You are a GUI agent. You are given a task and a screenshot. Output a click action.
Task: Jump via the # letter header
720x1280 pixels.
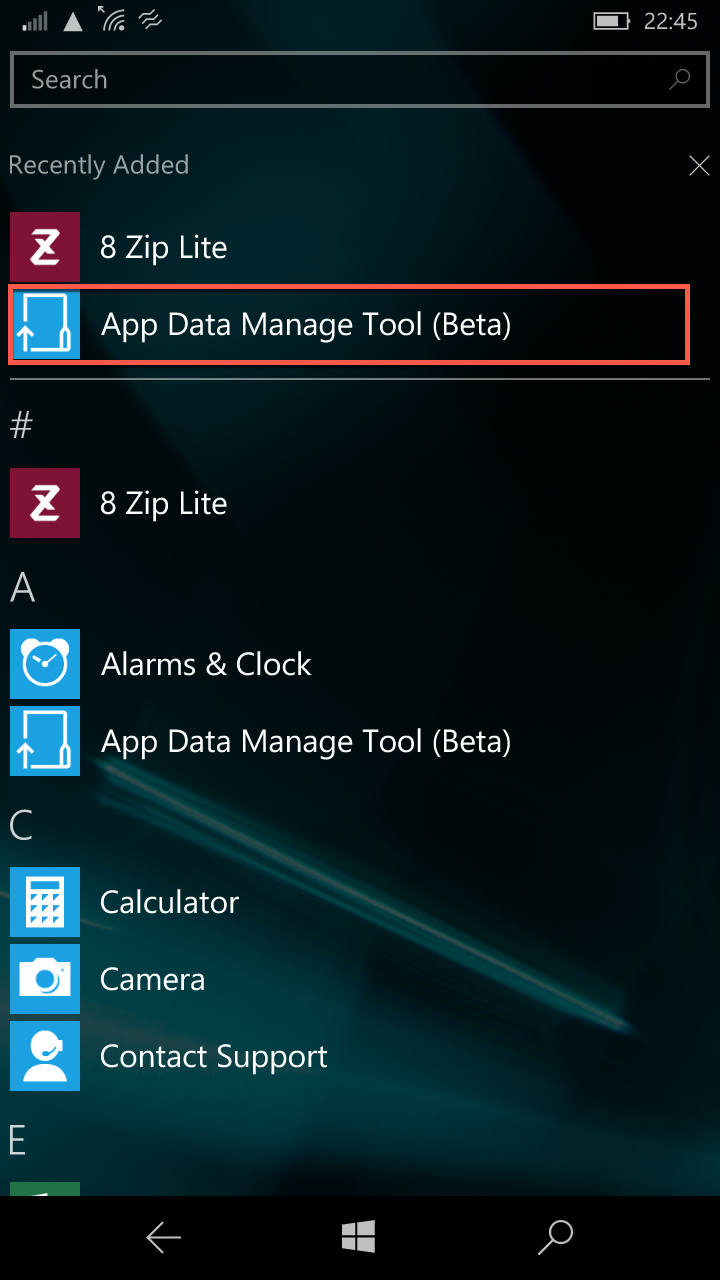tap(21, 426)
